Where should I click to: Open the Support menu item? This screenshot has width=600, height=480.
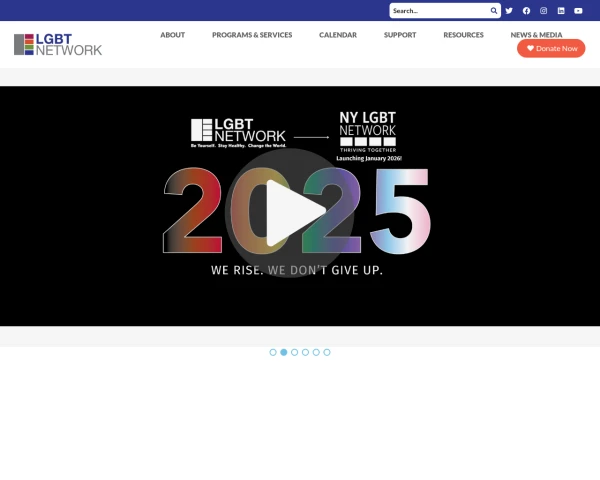(400, 35)
